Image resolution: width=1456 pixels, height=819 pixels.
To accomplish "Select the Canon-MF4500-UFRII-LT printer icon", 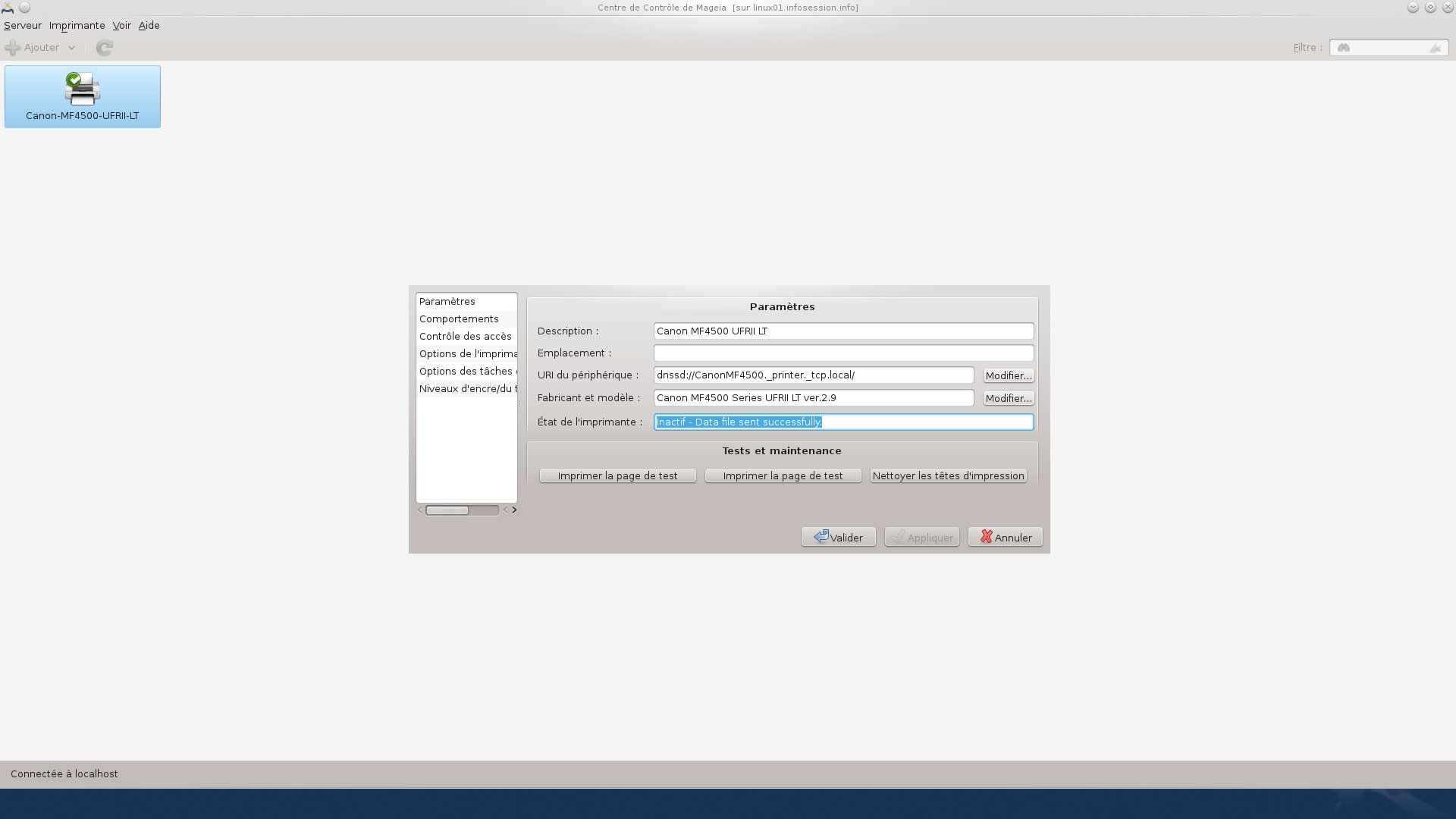I will pyautogui.click(x=82, y=96).
